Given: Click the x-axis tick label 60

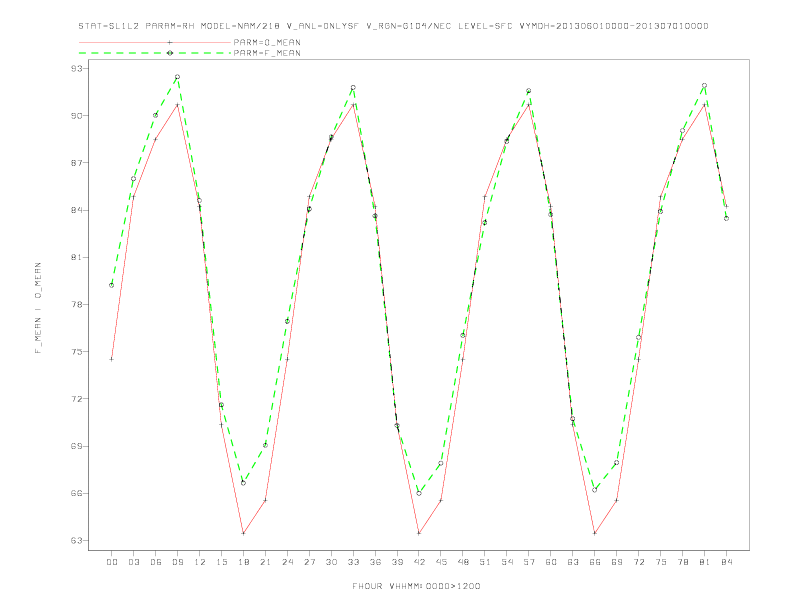Looking at the screenshot, I should pyautogui.click(x=551, y=562).
